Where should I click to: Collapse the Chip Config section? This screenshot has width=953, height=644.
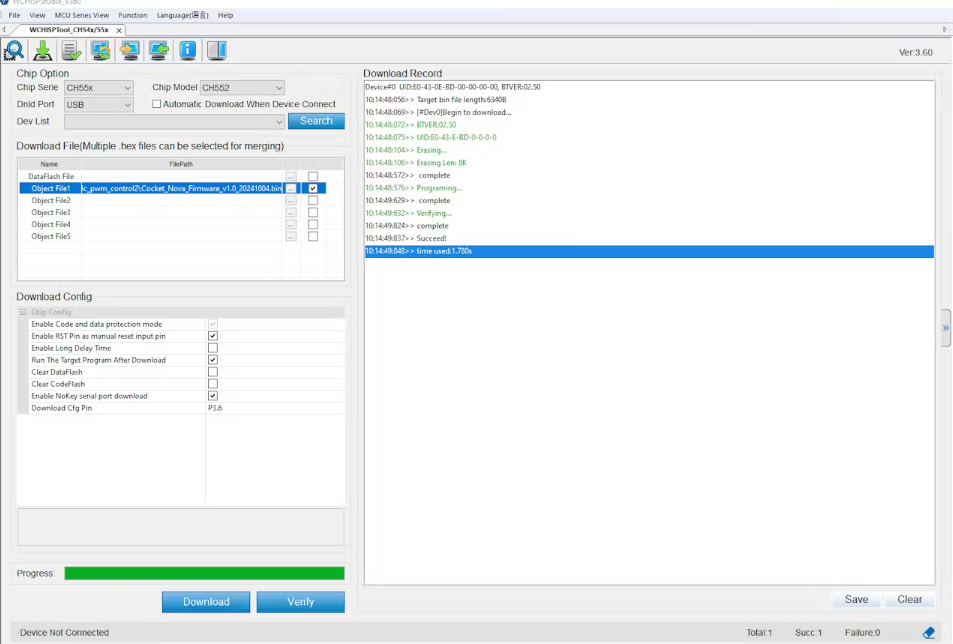click(x=23, y=312)
